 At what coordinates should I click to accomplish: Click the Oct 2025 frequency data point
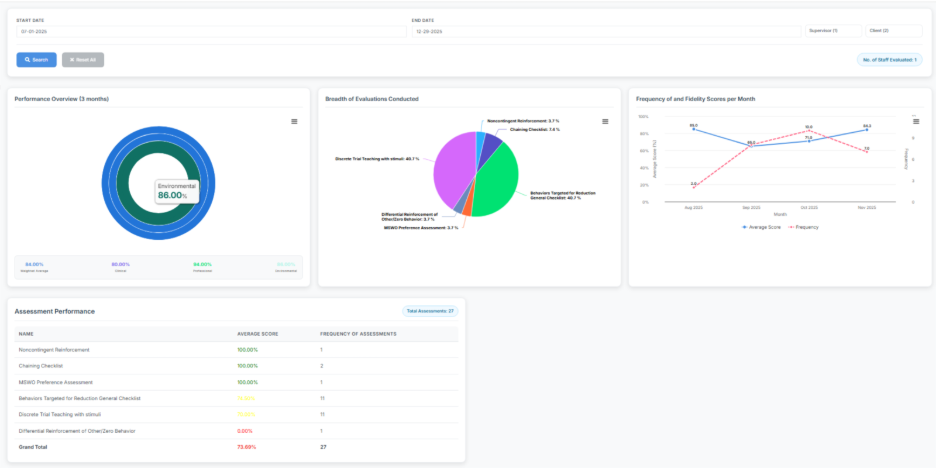click(809, 131)
